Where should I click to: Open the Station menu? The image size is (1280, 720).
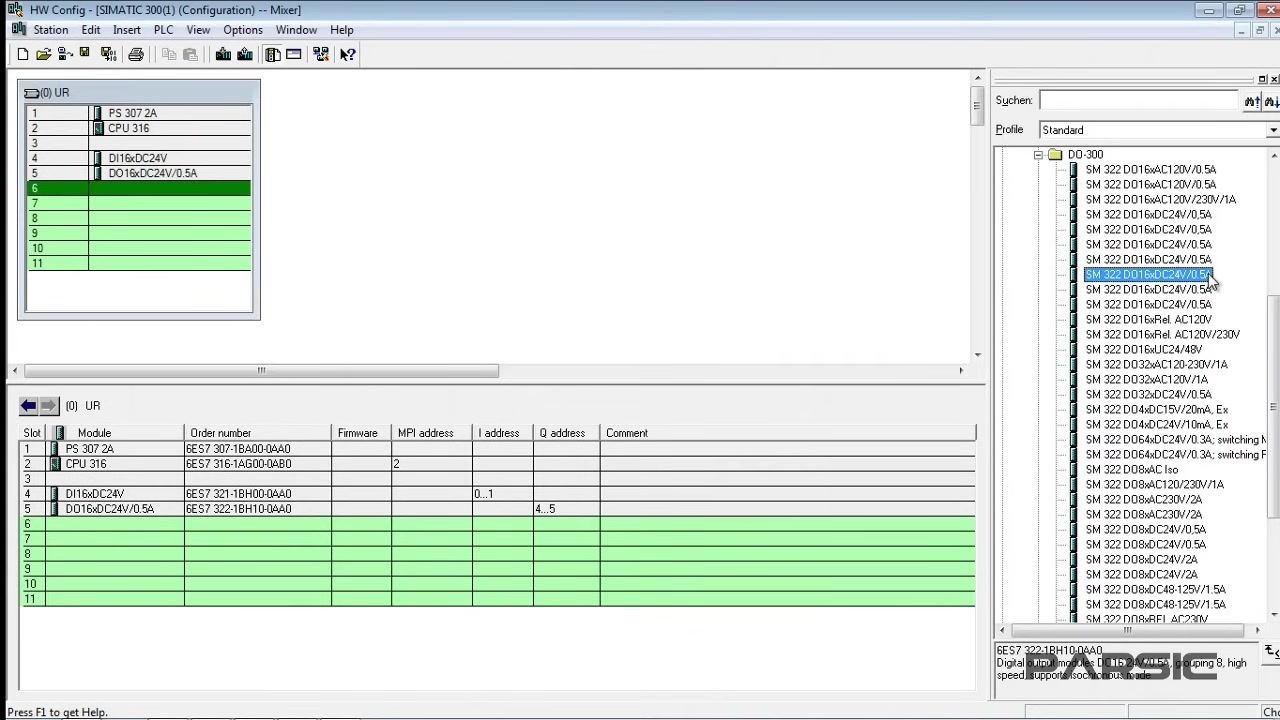(x=51, y=30)
